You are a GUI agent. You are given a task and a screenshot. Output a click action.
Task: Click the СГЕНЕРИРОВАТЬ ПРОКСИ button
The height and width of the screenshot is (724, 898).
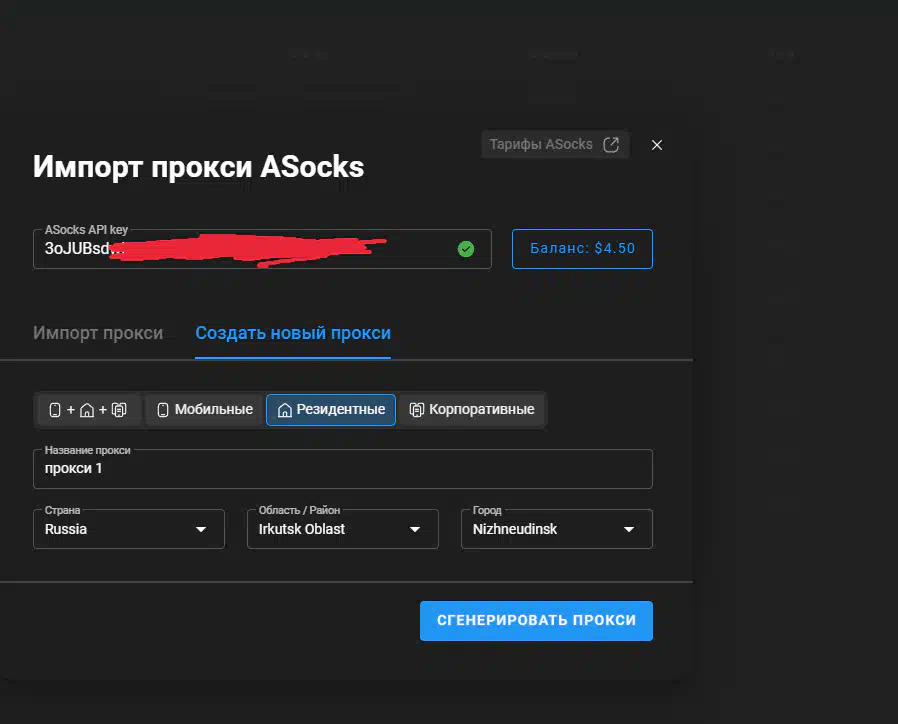click(x=536, y=621)
